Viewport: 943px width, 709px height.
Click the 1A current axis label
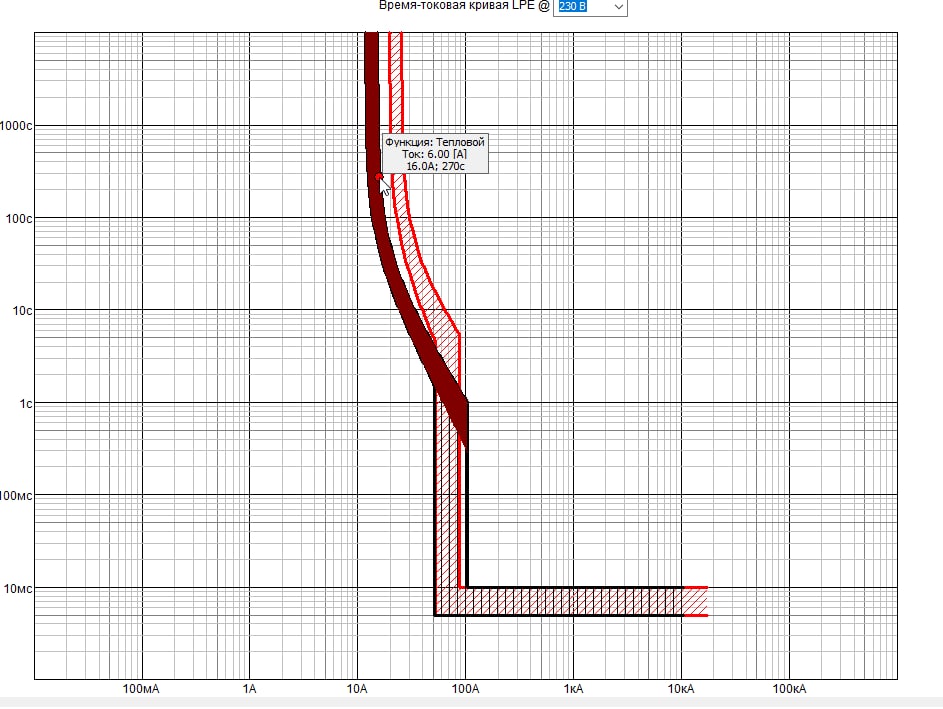(250, 689)
